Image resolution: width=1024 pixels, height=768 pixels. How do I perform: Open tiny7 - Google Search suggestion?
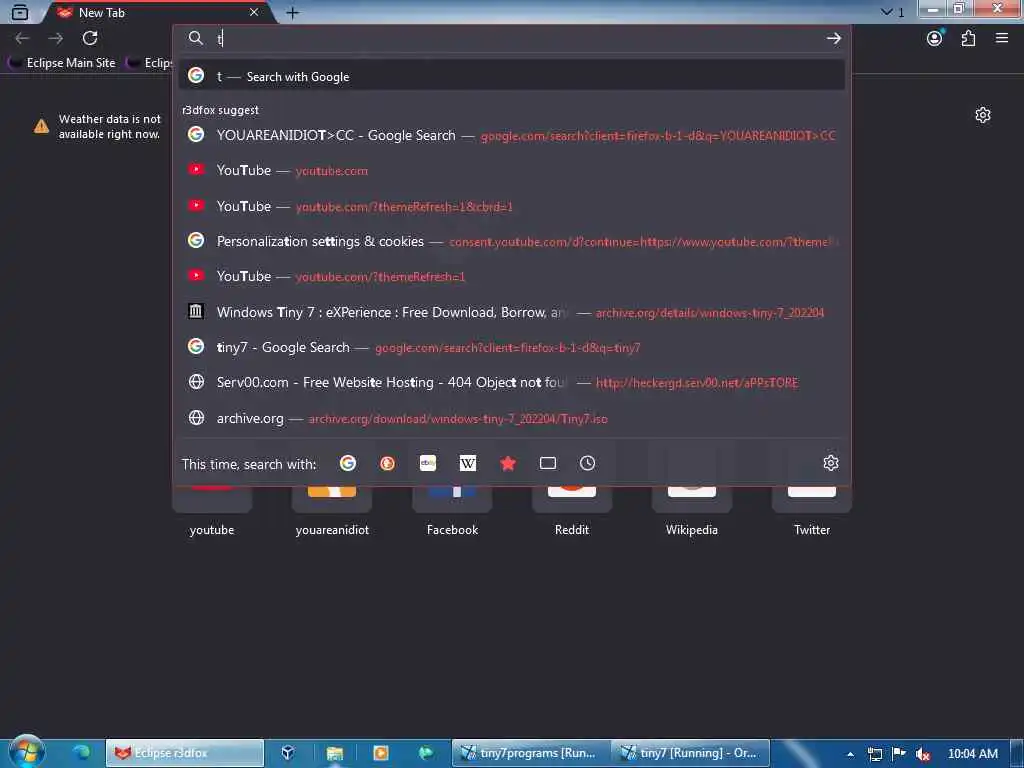pyautogui.click(x=511, y=347)
